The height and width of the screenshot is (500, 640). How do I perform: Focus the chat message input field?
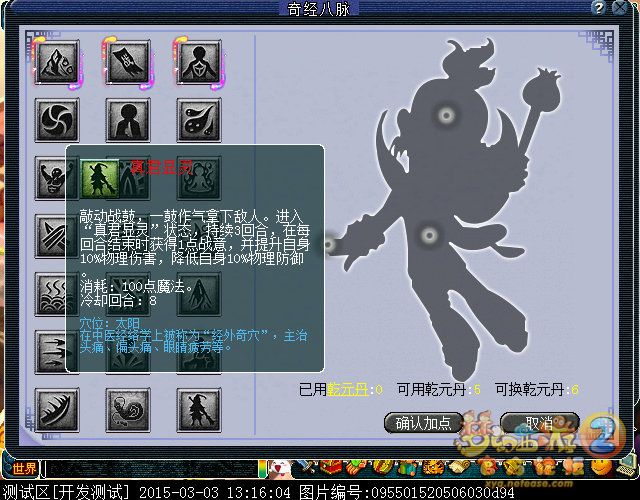tap(151, 469)
